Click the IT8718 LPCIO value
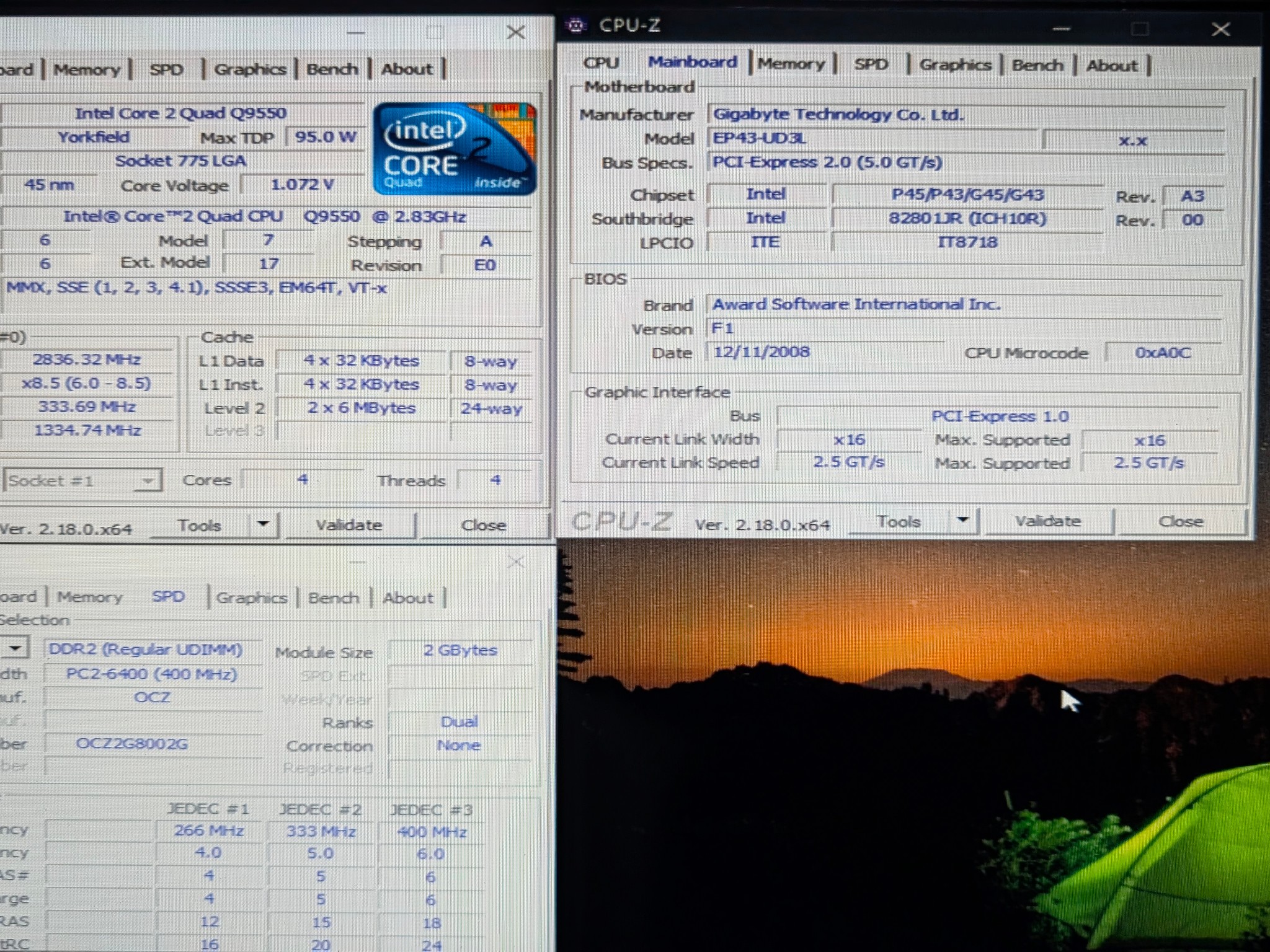 point(967,242)
